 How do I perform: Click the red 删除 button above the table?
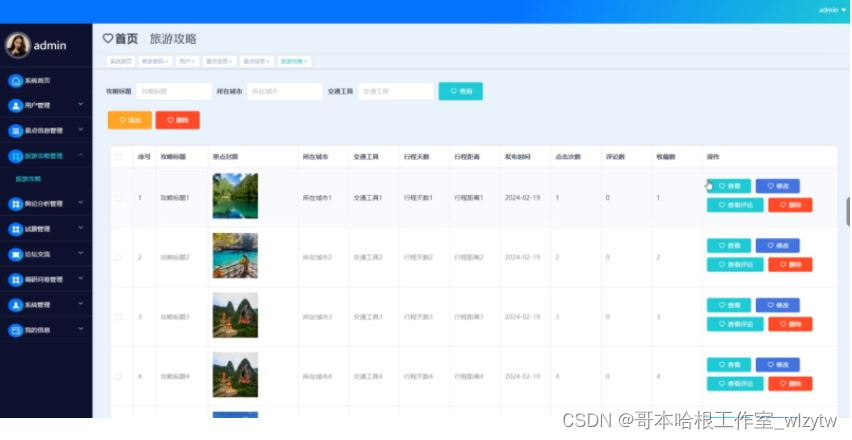pyautogui.click(x=178, y=120)
